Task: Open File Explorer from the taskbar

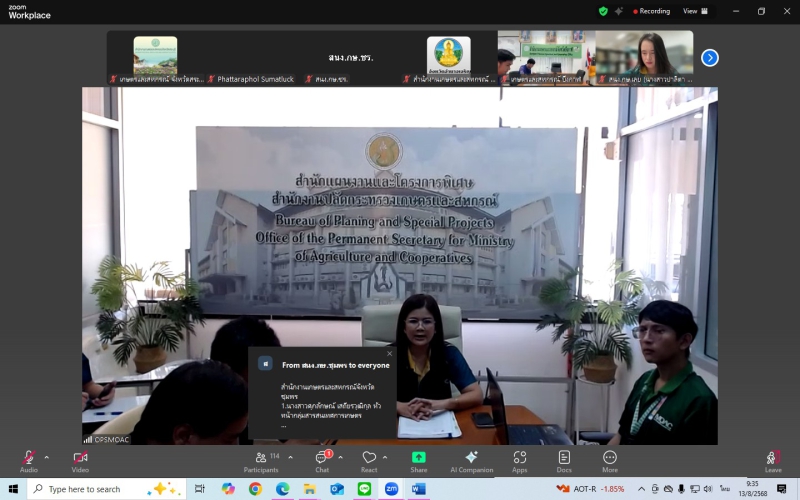Action: [310, 489]
